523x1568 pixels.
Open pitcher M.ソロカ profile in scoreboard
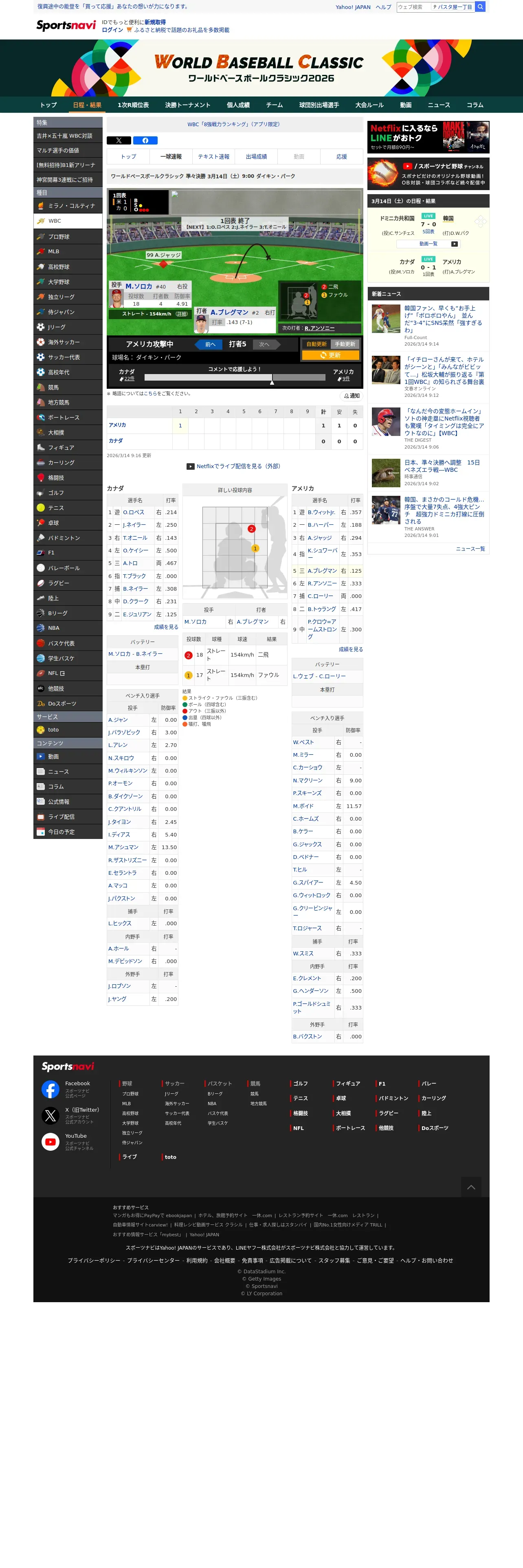(x=139, y=286)
